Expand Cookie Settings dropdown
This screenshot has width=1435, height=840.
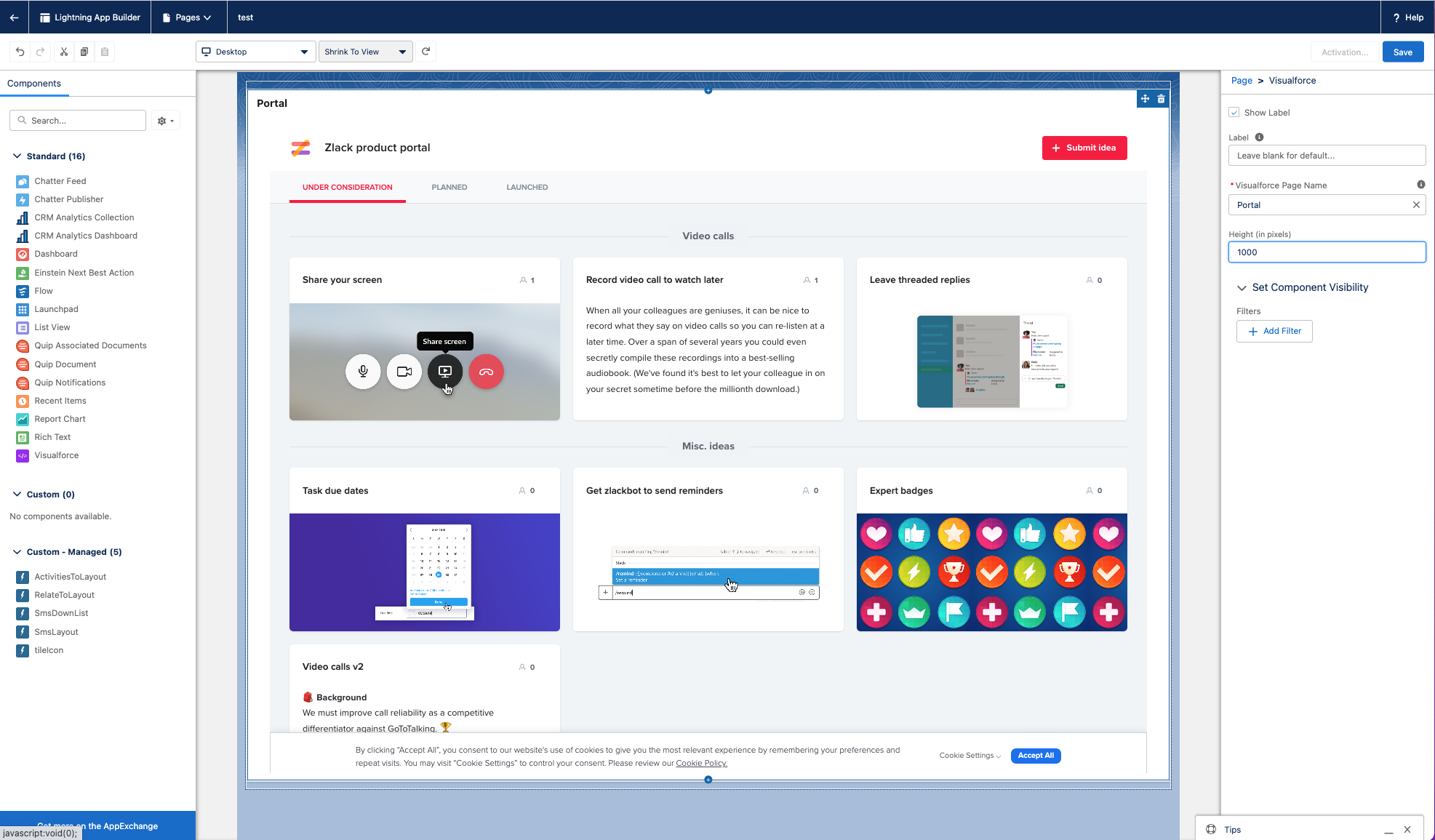click(970, 756)
